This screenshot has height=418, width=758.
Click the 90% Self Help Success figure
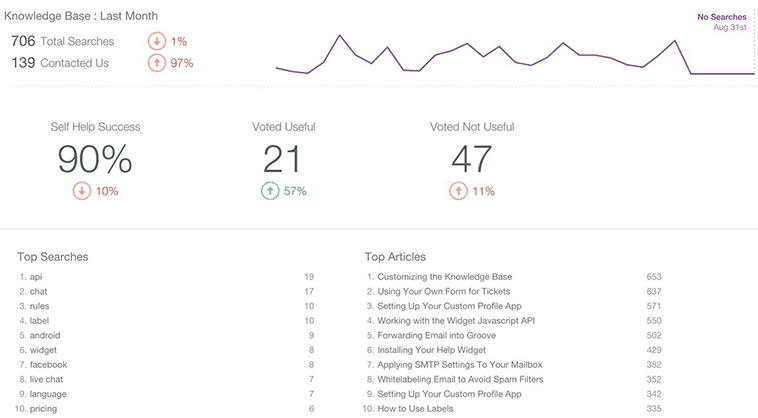94,159
